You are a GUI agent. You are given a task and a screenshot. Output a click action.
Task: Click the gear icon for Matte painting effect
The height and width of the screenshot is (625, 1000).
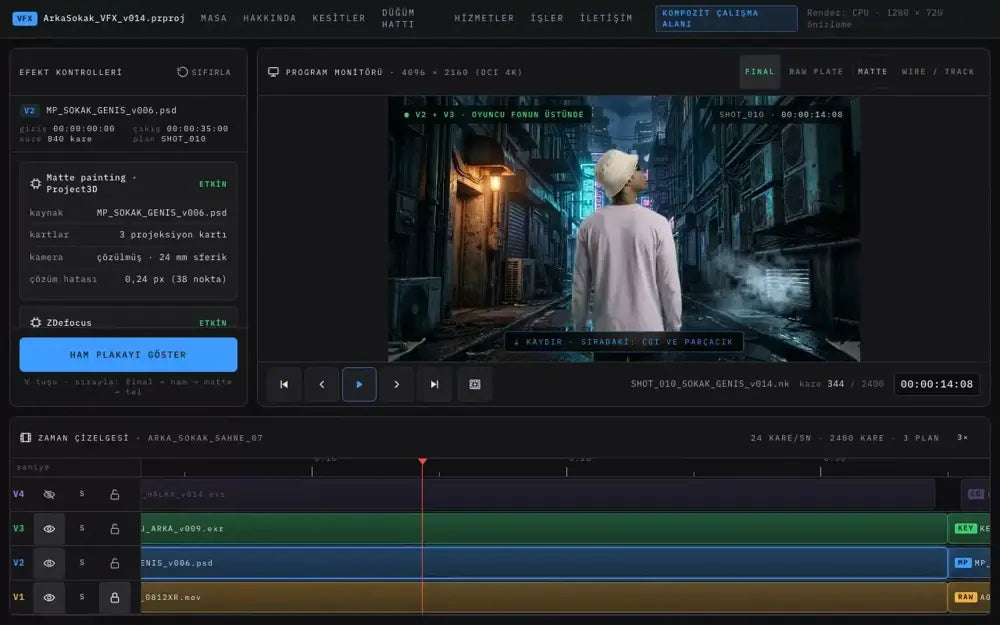pos(36,184)
